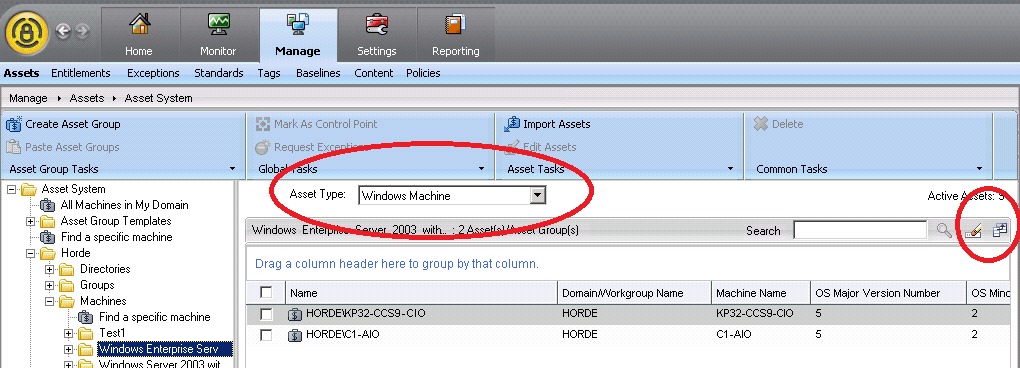Check the HORDE\C1-AIO row checkbox
The image size is (1020, 368).
(266, 335)
